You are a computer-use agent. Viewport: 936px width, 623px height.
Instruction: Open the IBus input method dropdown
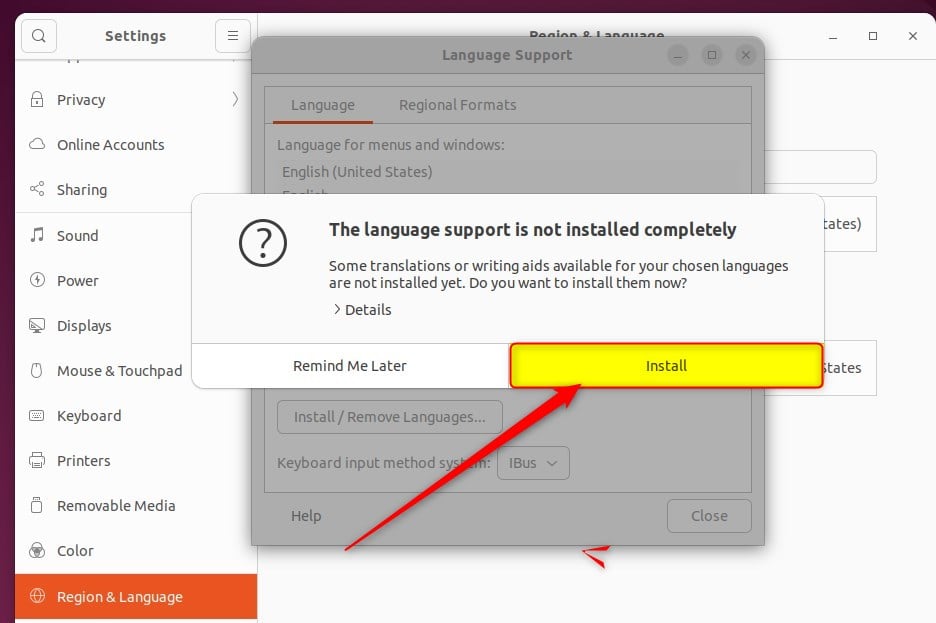533,463
